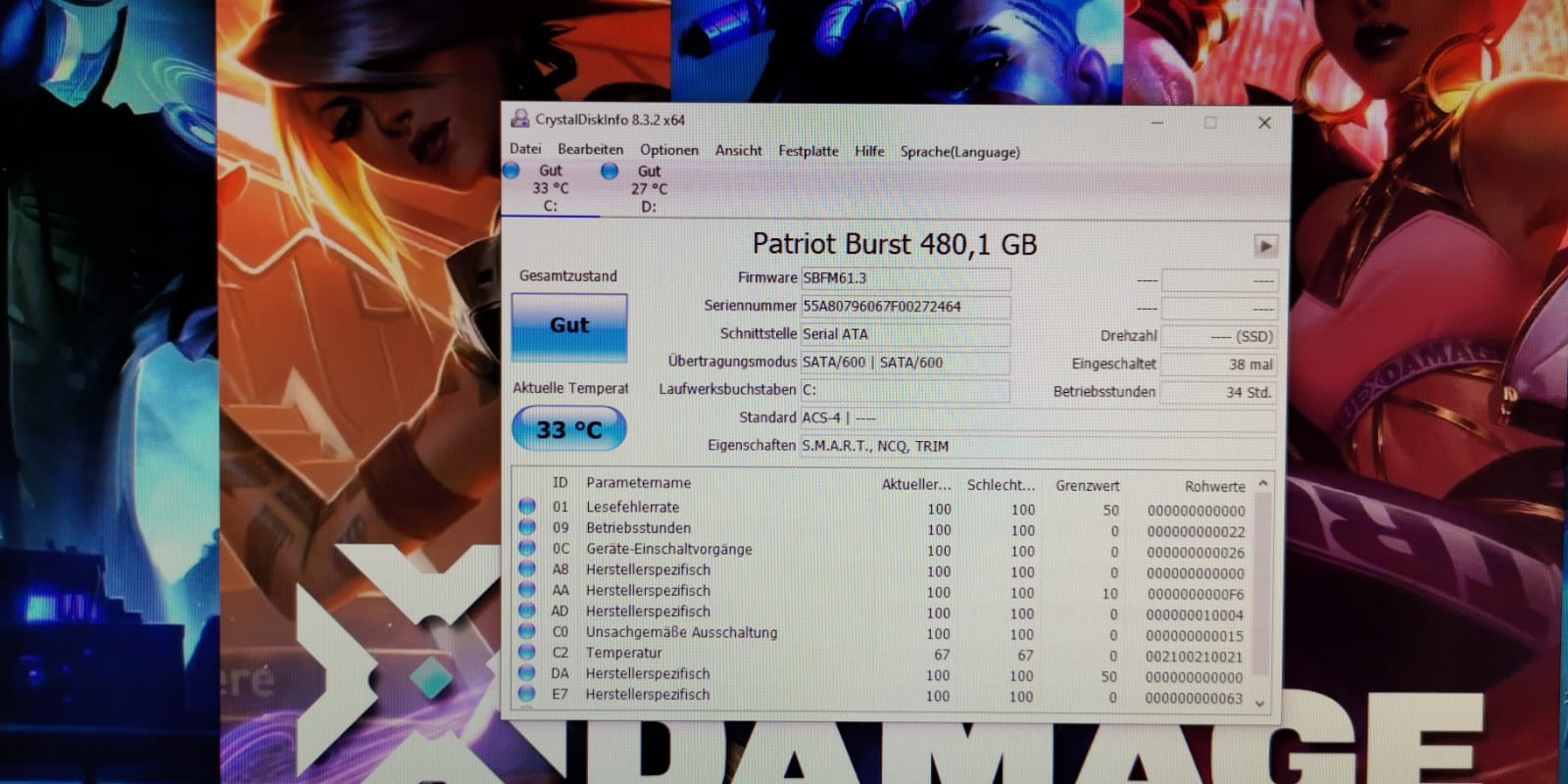Click raw value 002100210021
The width and height of the screenshot is (1568, 784).
pos(1195,657)
